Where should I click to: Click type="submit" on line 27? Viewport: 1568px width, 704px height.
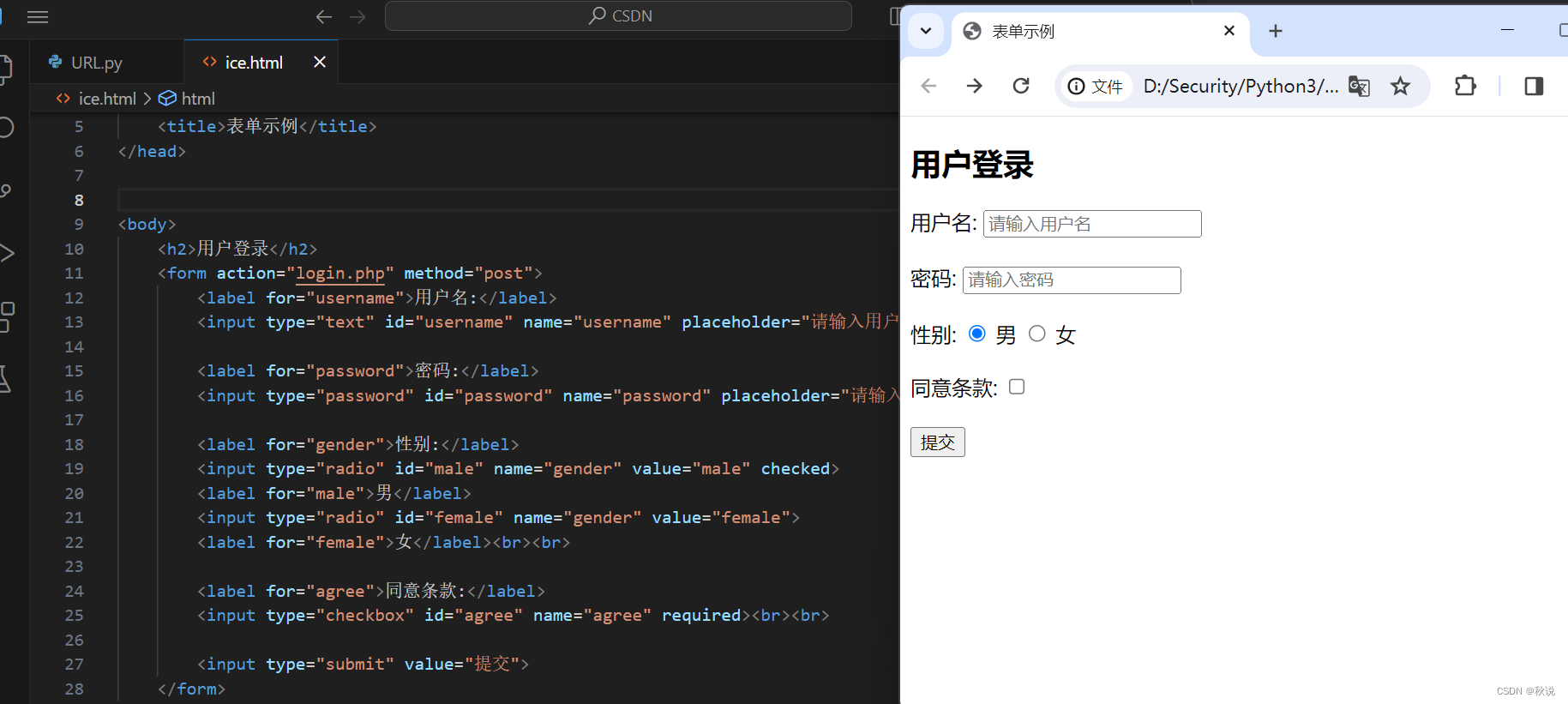pos(330,665)
